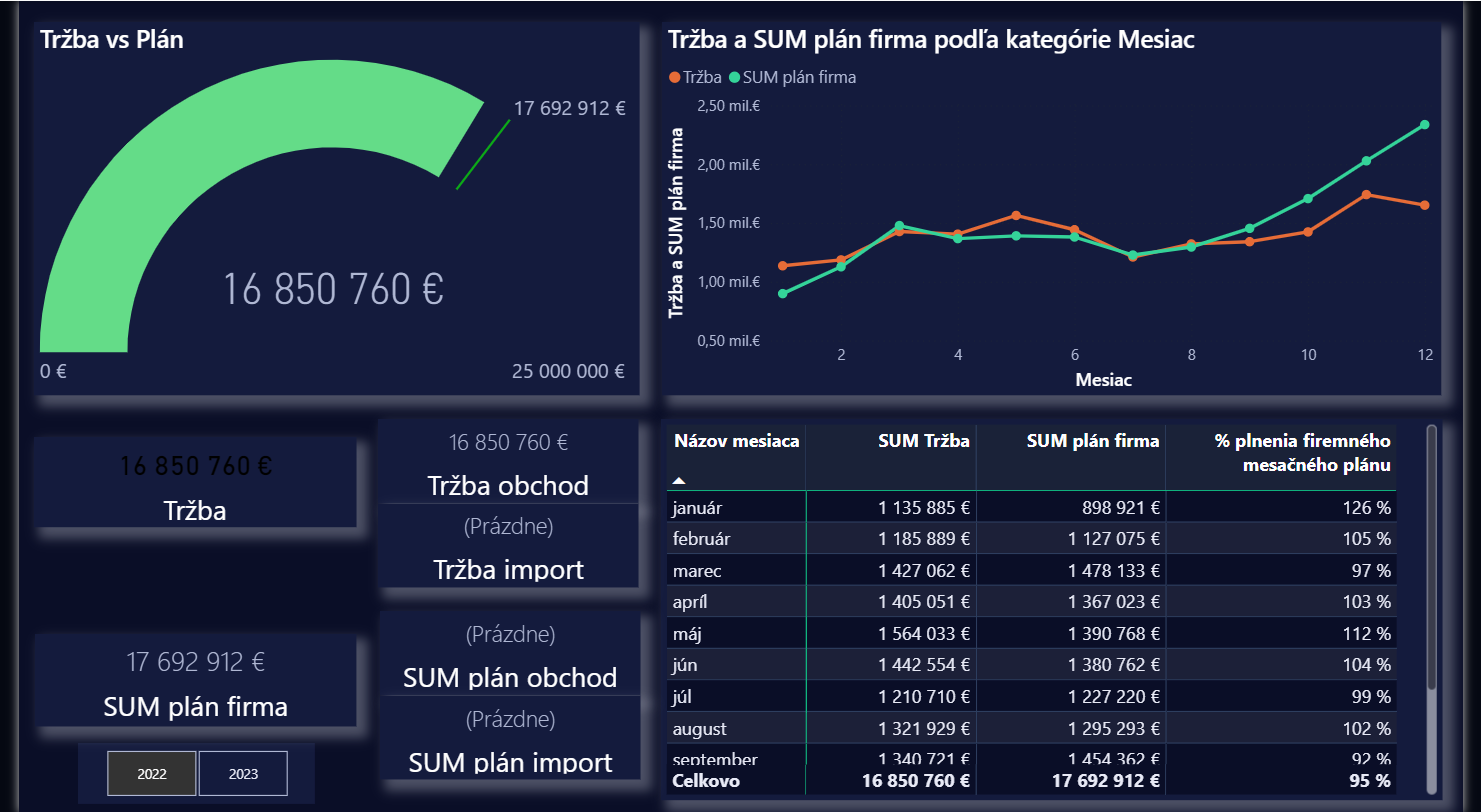Click the Tržba import card label
1481x812 pixels.
[x=508, y=570]
